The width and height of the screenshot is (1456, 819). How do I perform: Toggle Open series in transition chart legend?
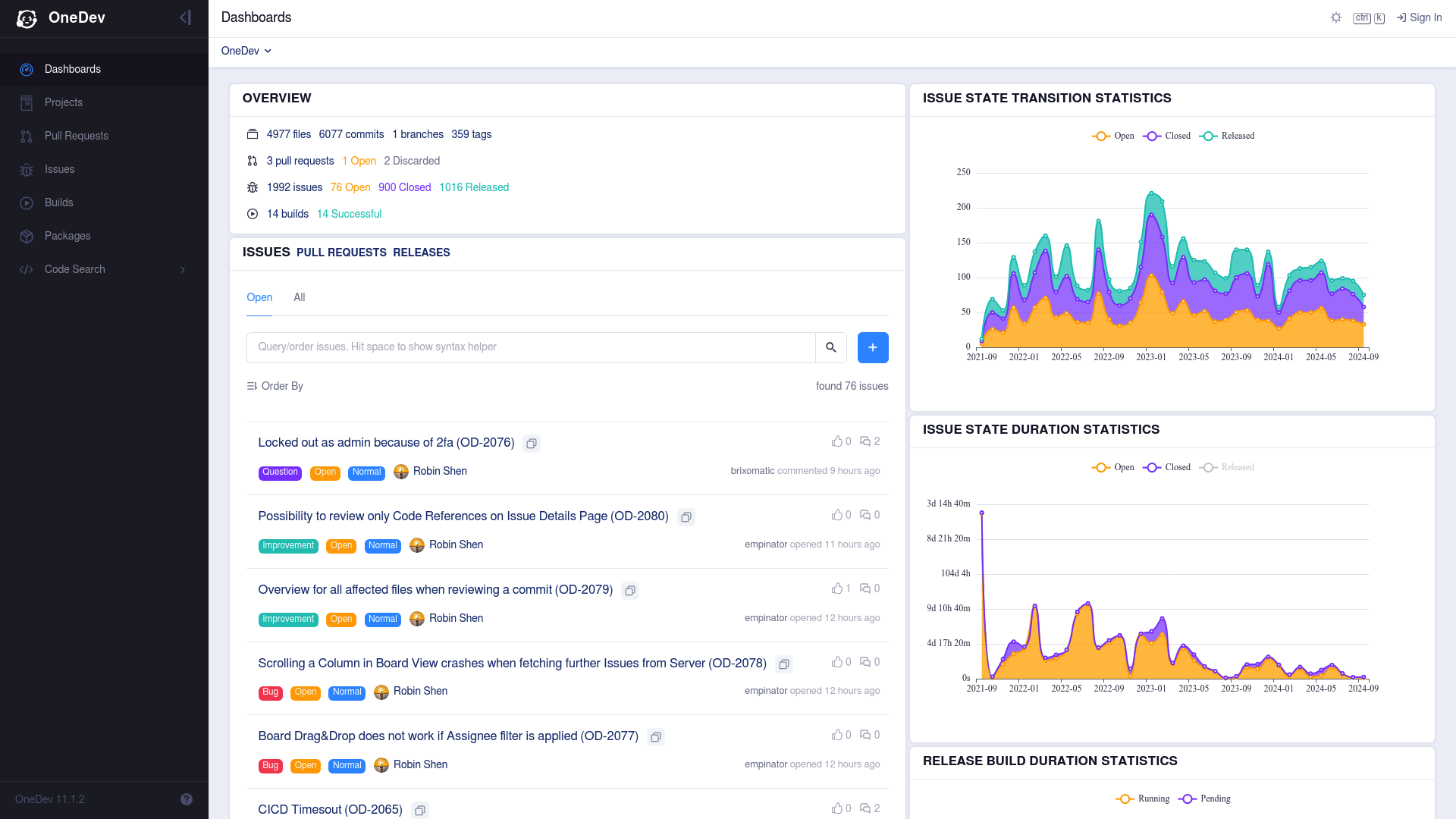(1113, 136)
